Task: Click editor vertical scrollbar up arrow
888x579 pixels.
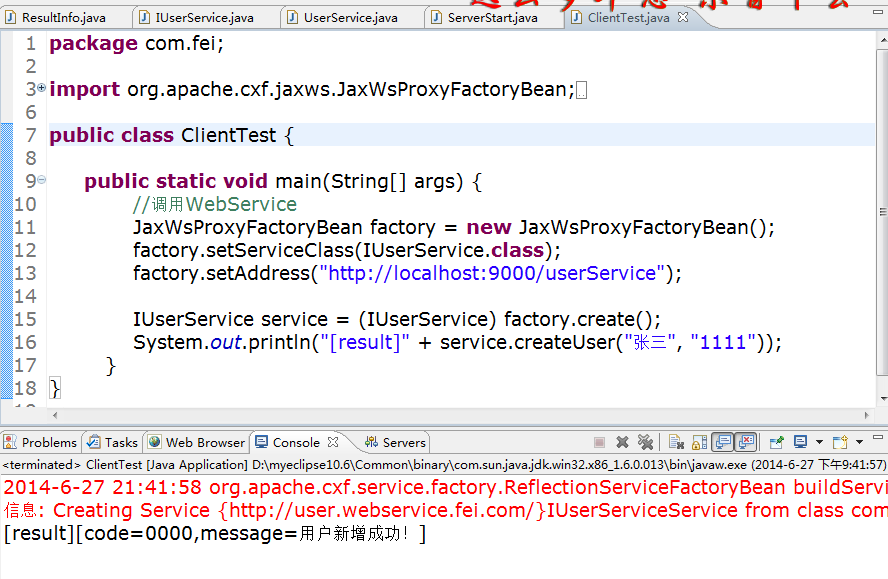Action: (x=882, y=41)
